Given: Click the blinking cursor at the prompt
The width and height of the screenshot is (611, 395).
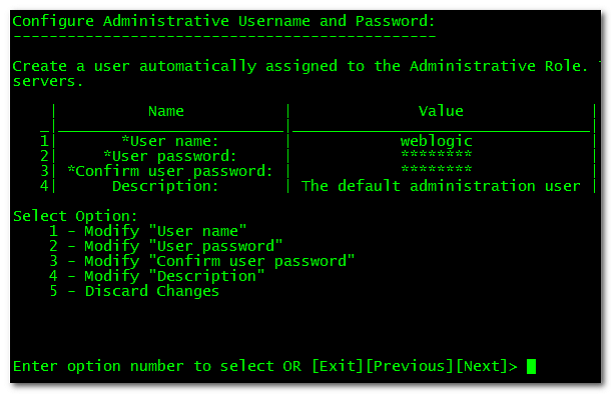Looking at the screenshot, I should pos(531,367).
